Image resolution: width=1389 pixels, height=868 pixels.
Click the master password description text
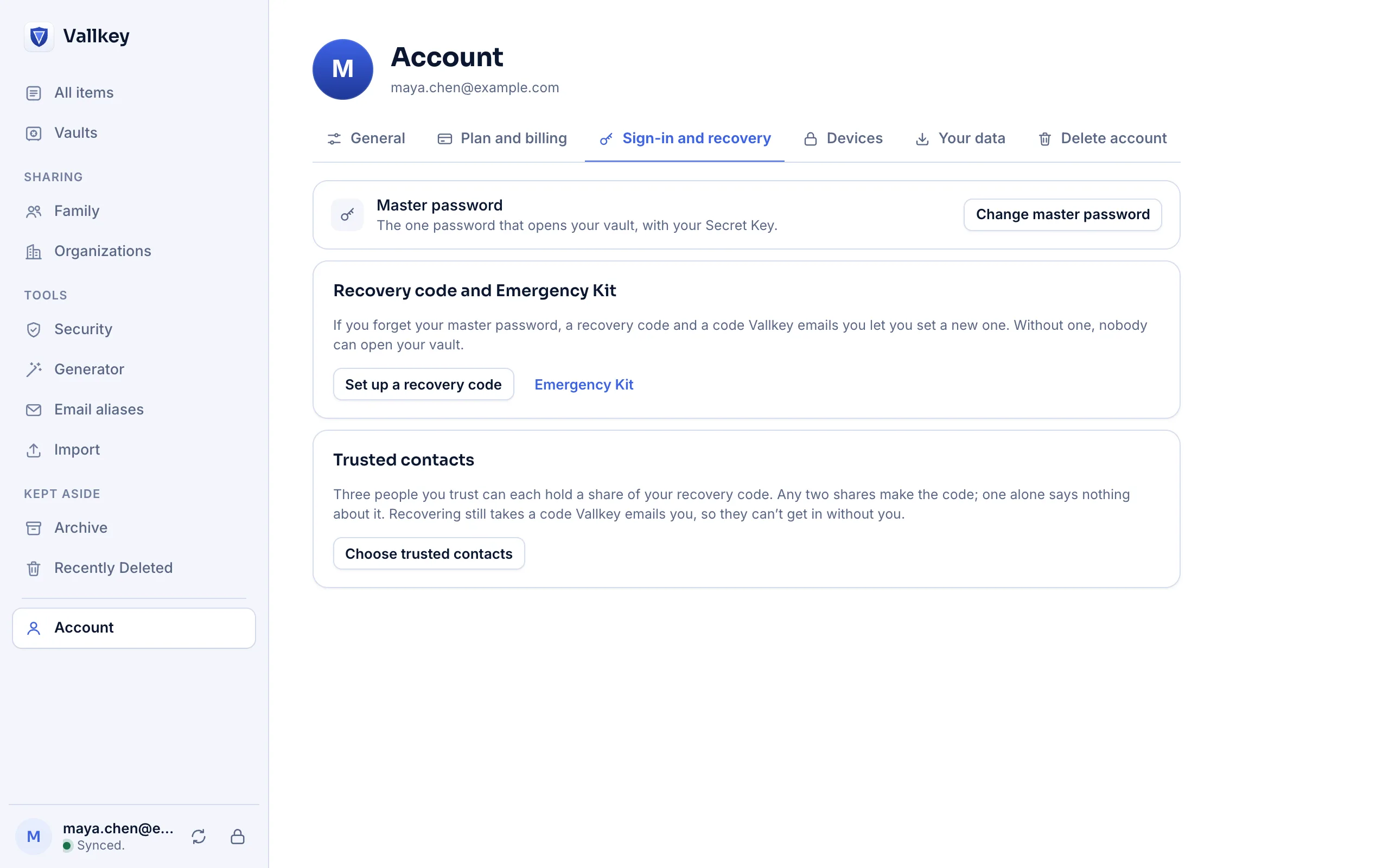(x=577, y=226)
